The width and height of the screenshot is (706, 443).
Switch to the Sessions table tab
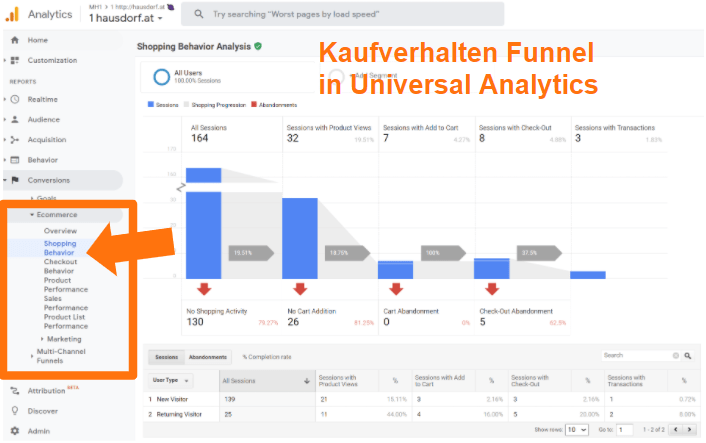(x=167, y=357)
